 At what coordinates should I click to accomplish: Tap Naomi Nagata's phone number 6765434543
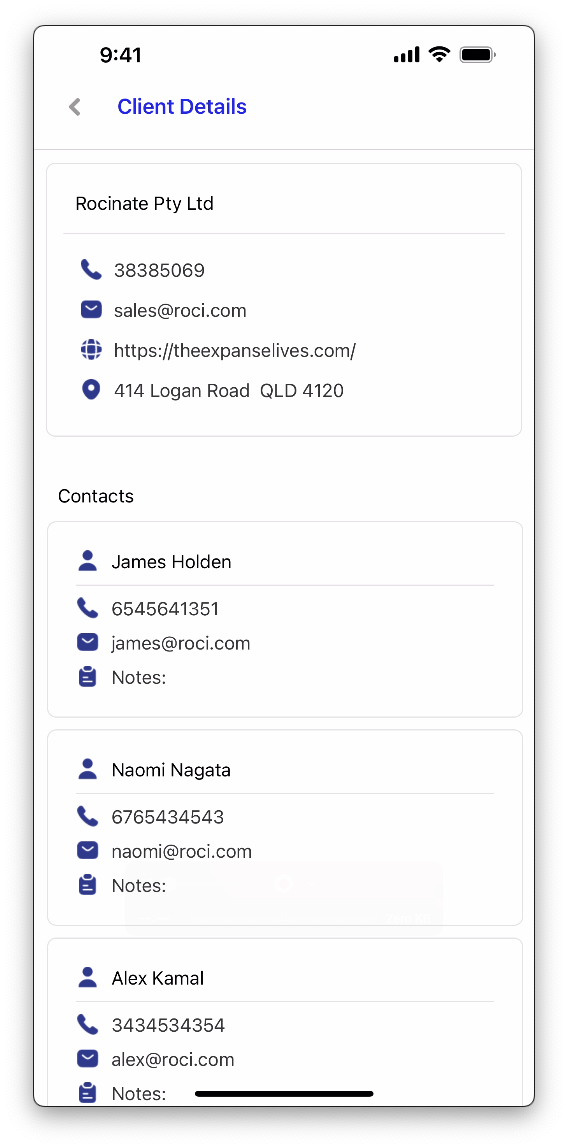[168, 817]
